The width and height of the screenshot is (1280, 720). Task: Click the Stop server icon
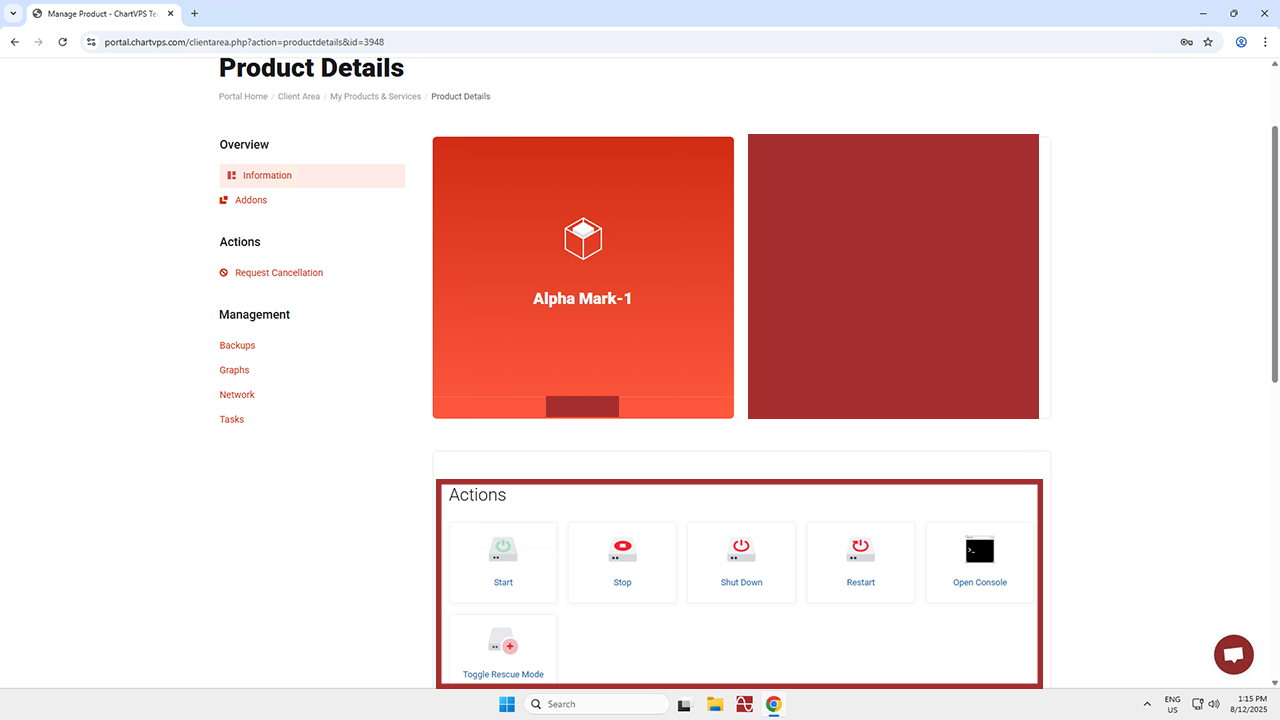622,550
